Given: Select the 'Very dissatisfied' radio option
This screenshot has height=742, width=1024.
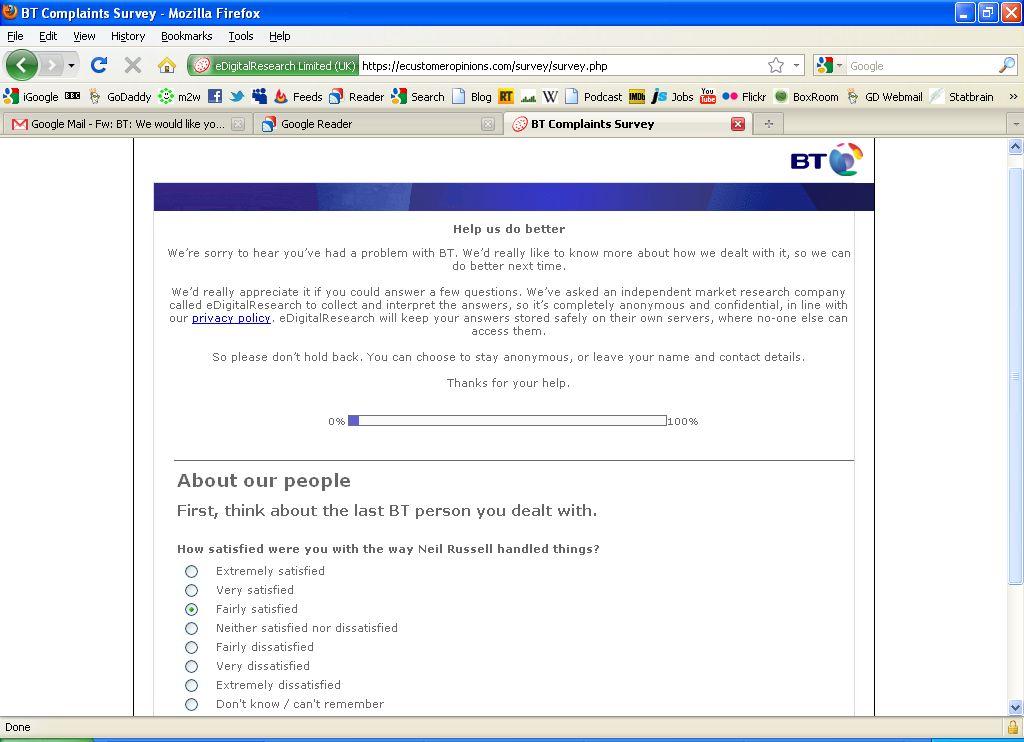Looking at the screenshot, I should pyautogui.click(x=192, y=666).
